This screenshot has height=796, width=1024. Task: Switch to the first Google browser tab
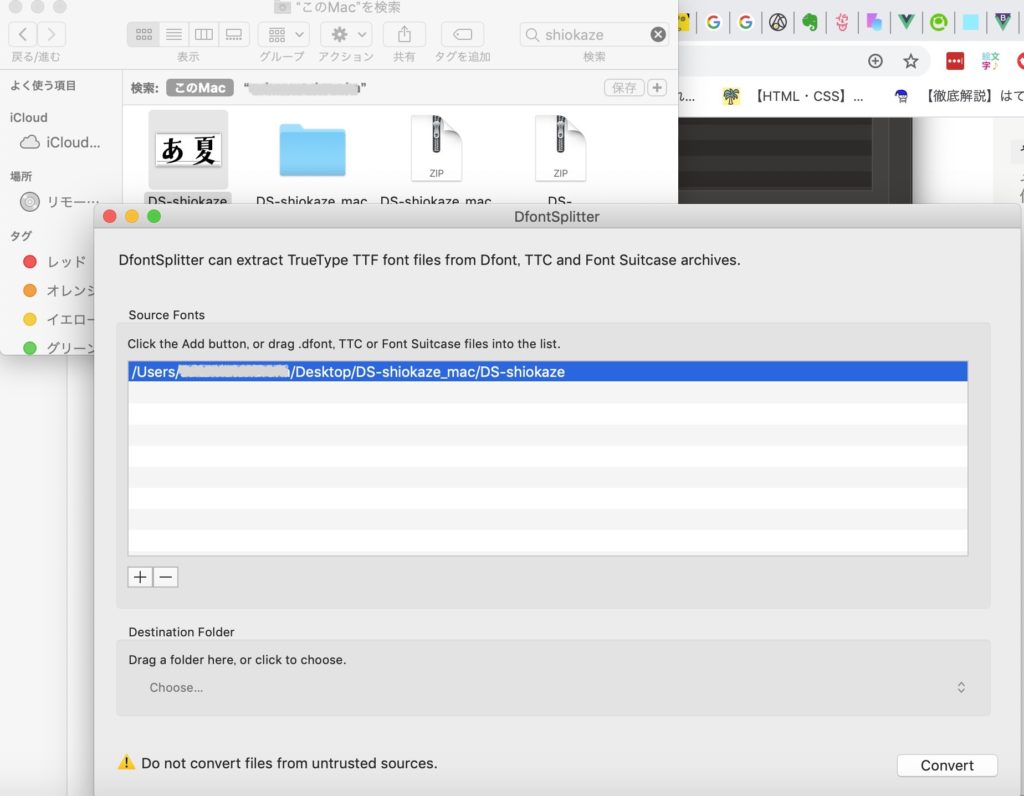click(713, 23)
